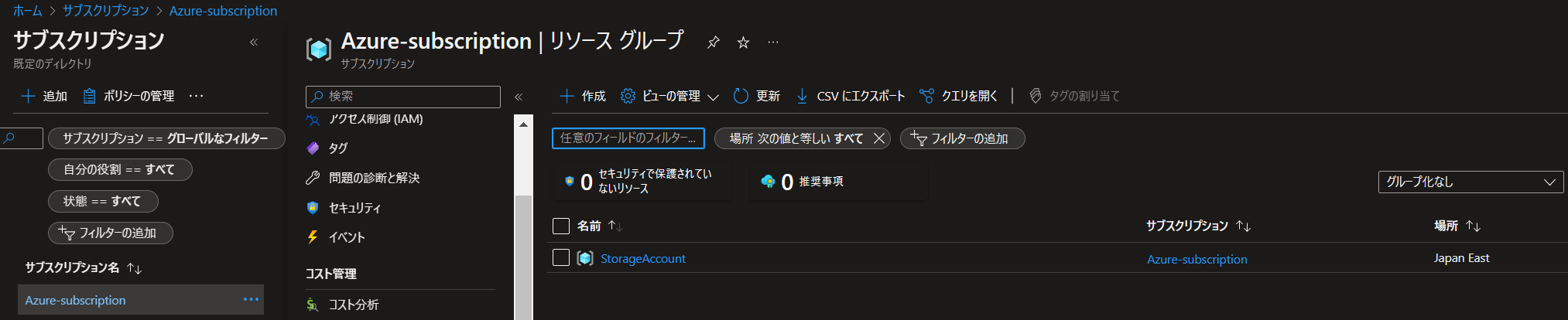Open ポリシーの管理
The height and width of the screenshot is (320, 1568).
[x=128, y=96]
